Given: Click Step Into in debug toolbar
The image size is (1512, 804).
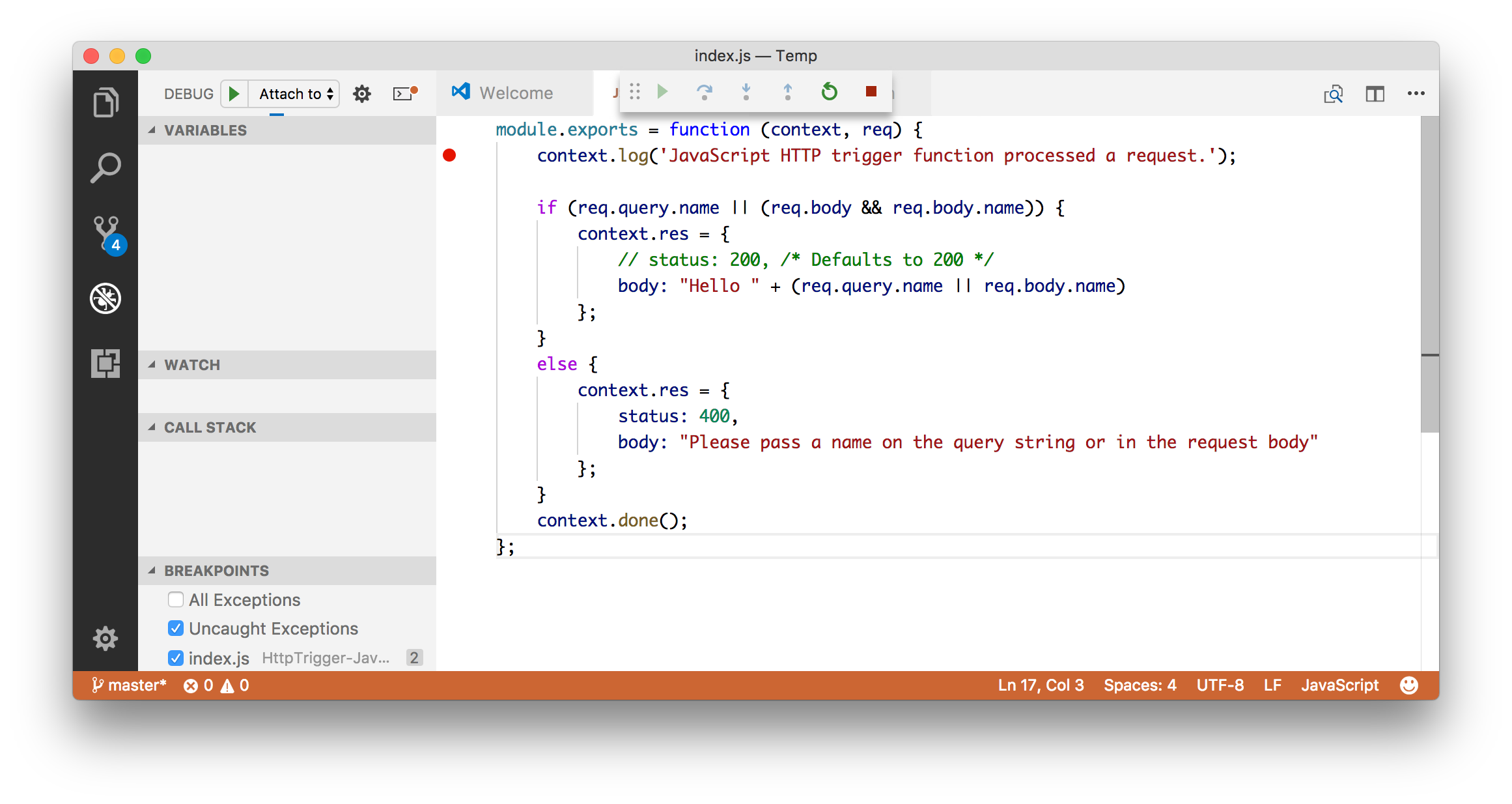Looking at the screenshot, I should (746, 92).
